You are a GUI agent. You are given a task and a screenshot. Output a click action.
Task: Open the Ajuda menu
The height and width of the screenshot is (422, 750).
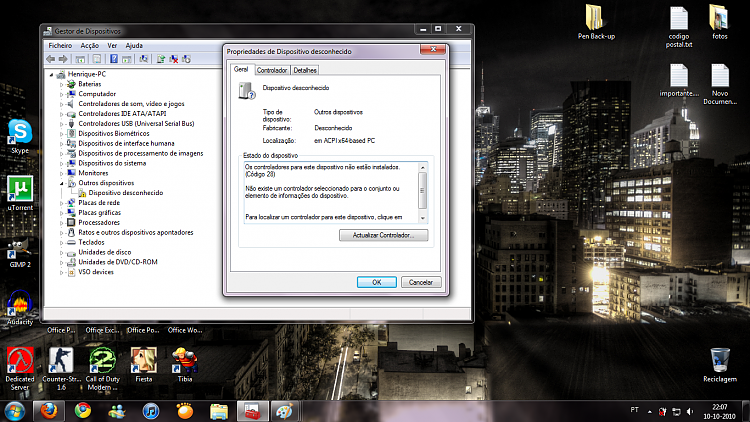tap(134, 45)
